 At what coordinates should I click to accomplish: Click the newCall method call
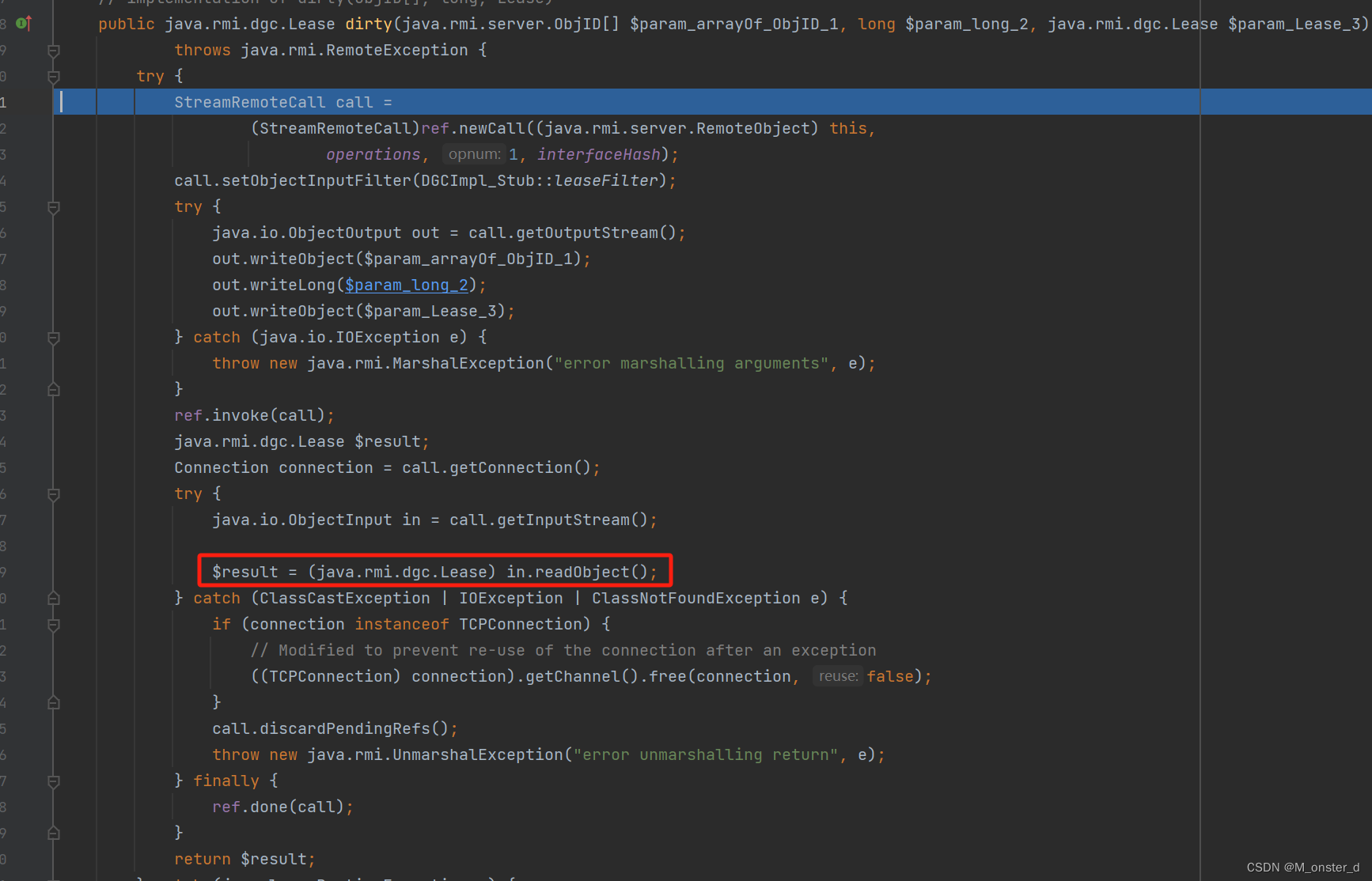click(x=491, y=128)
